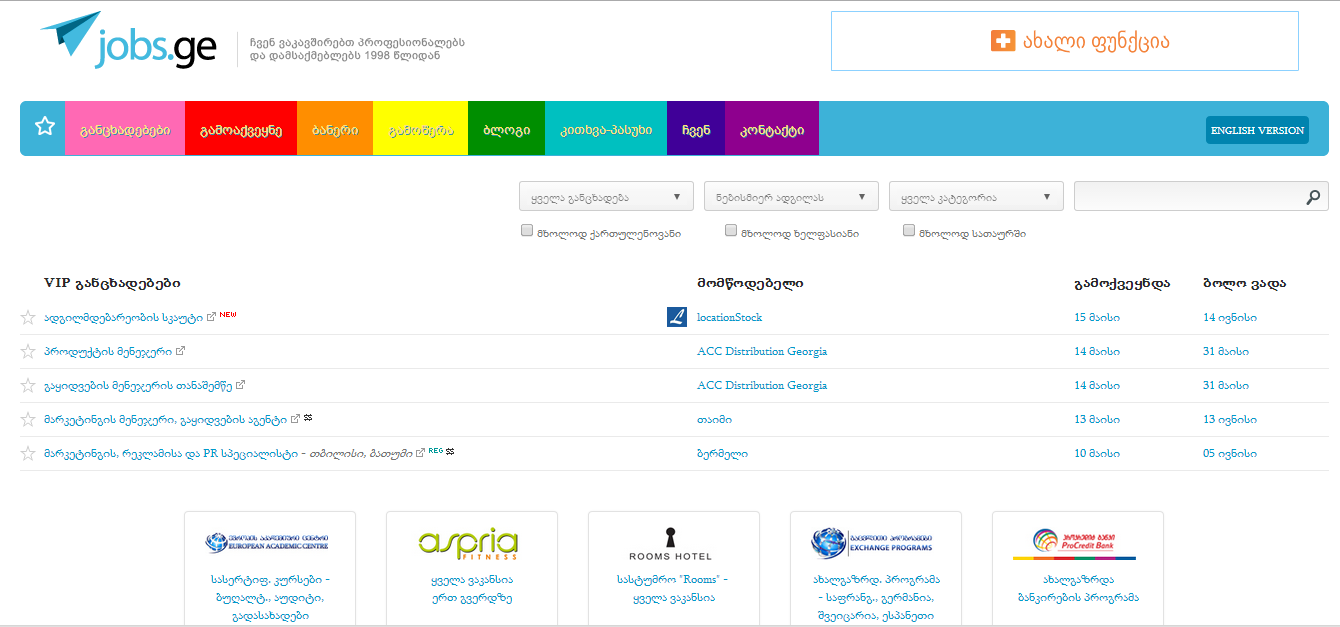Enable მხოლოდ ქართულენოვანი checkbox
Screen dimensions: 1340x627
527,230
